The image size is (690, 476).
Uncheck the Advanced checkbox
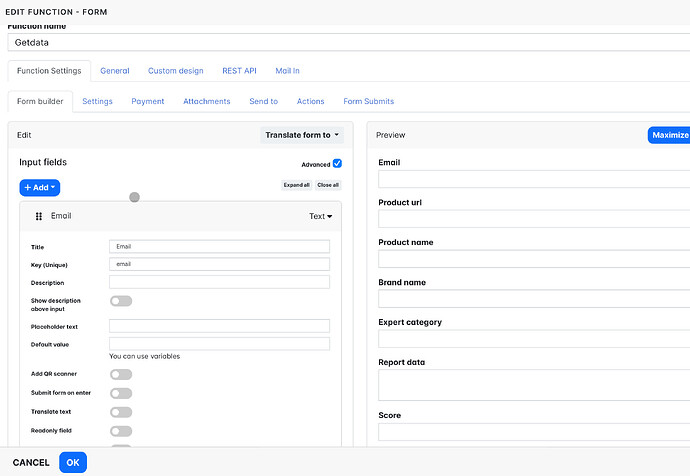[x=337, y=164]
